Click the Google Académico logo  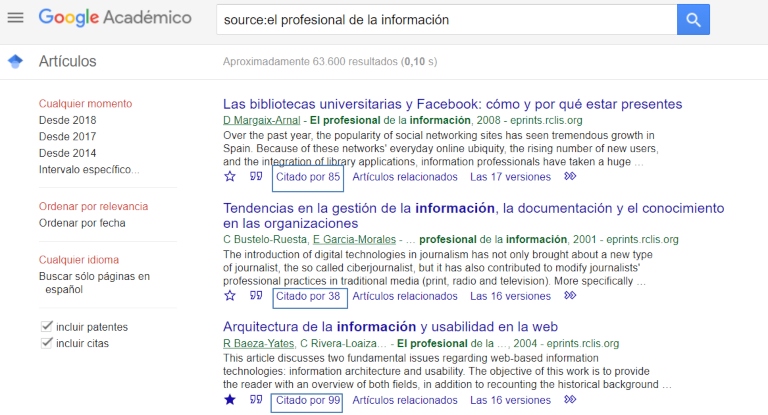coord(115,18)
